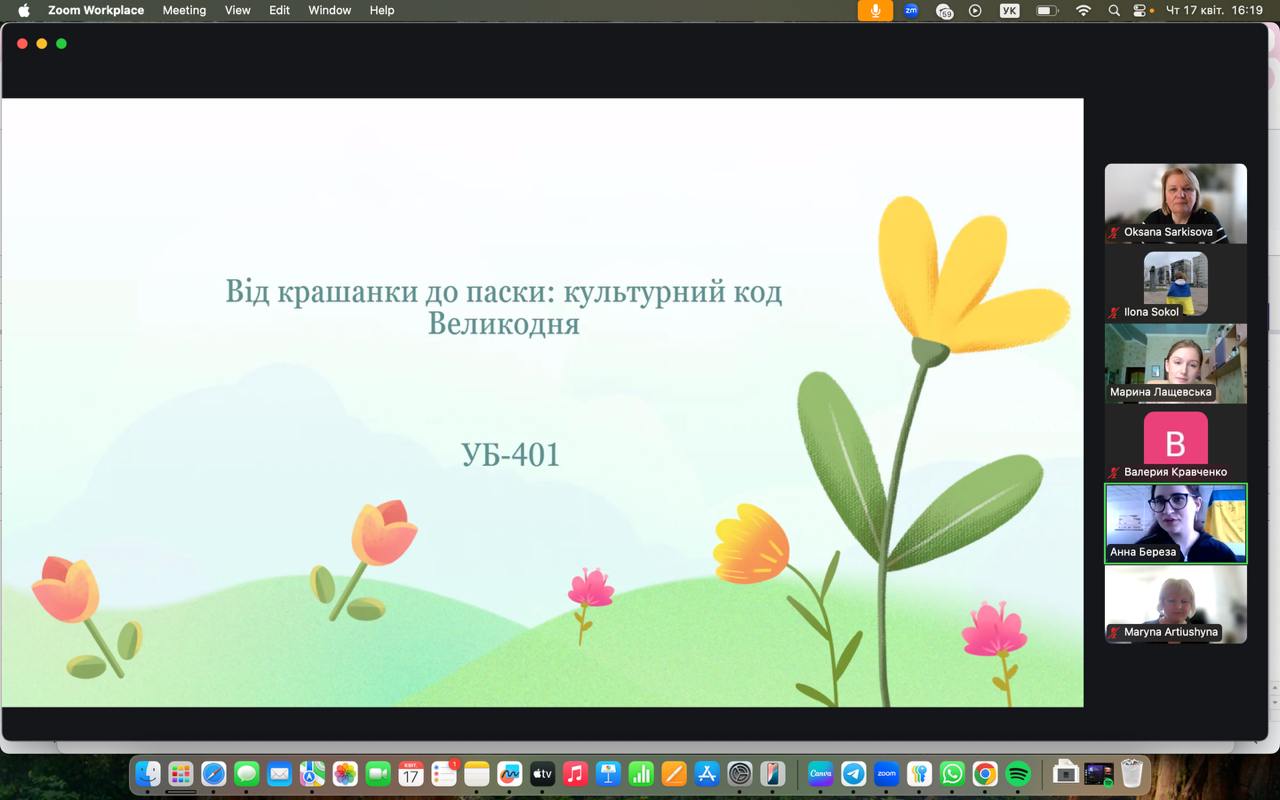The height and width of the screenshot is (800, 1280).
Task: Open FaceTime from the dock
Action: (378, 773)
